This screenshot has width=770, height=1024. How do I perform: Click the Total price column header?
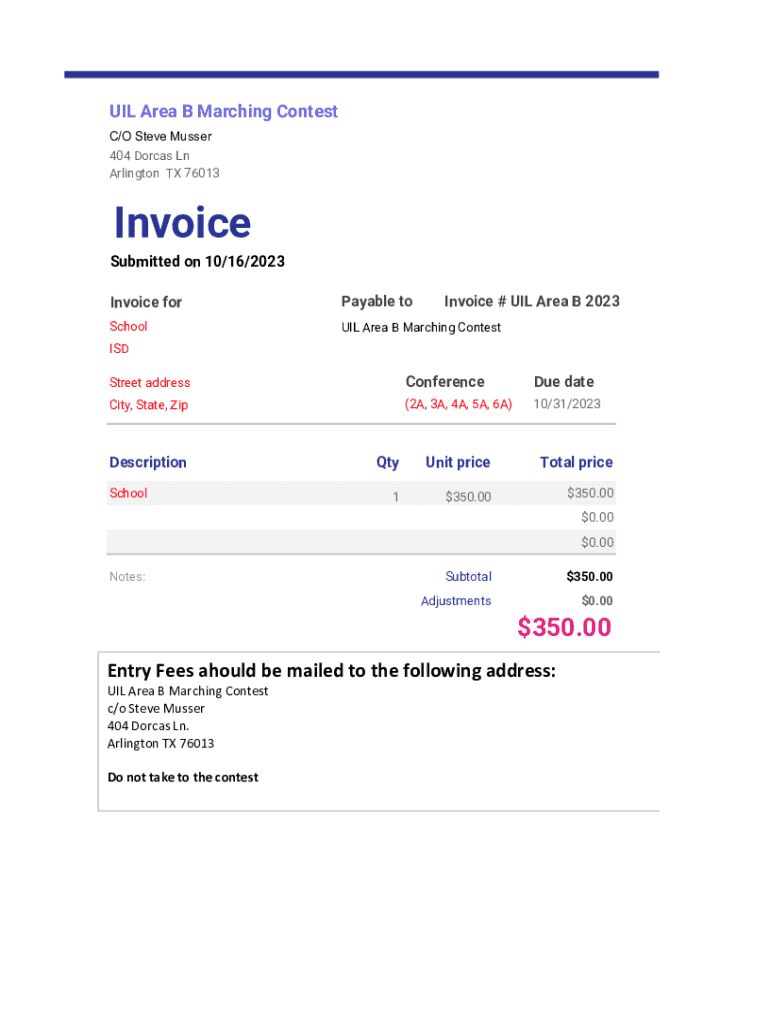[576, 462]
